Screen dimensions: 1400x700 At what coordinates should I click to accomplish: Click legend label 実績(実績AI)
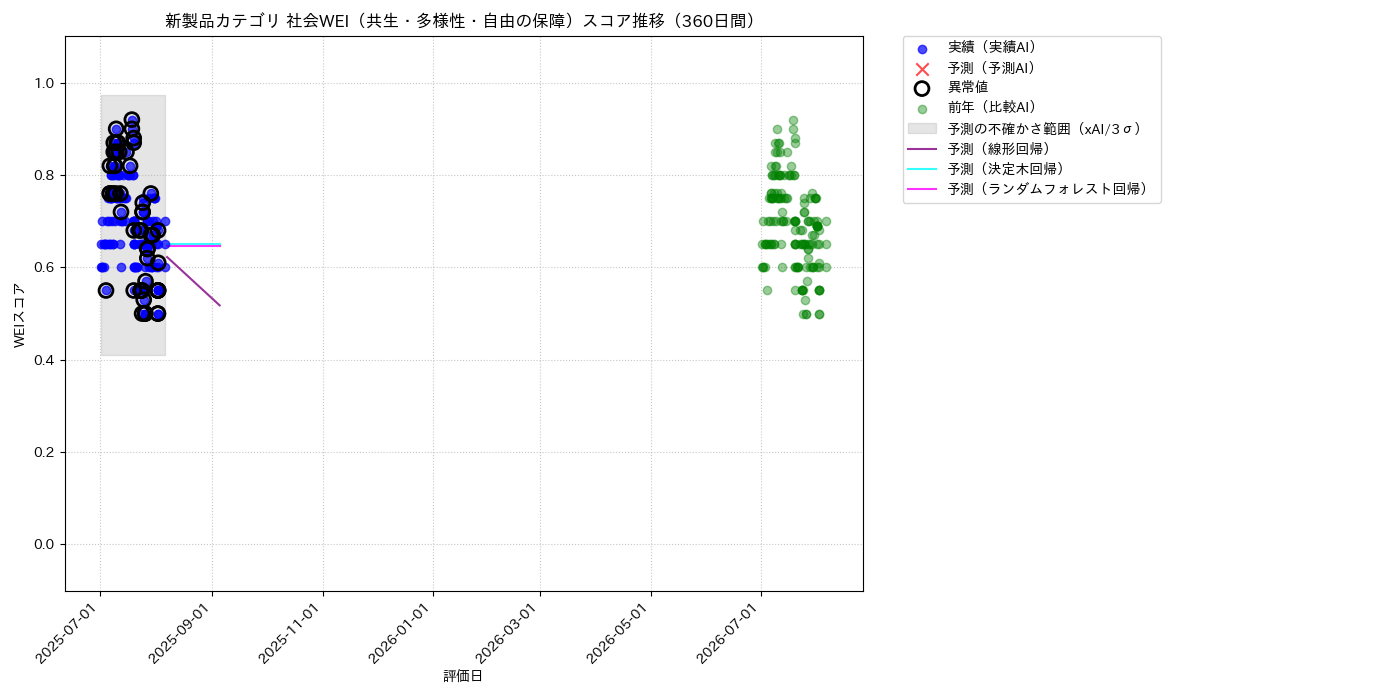[991, 48]
